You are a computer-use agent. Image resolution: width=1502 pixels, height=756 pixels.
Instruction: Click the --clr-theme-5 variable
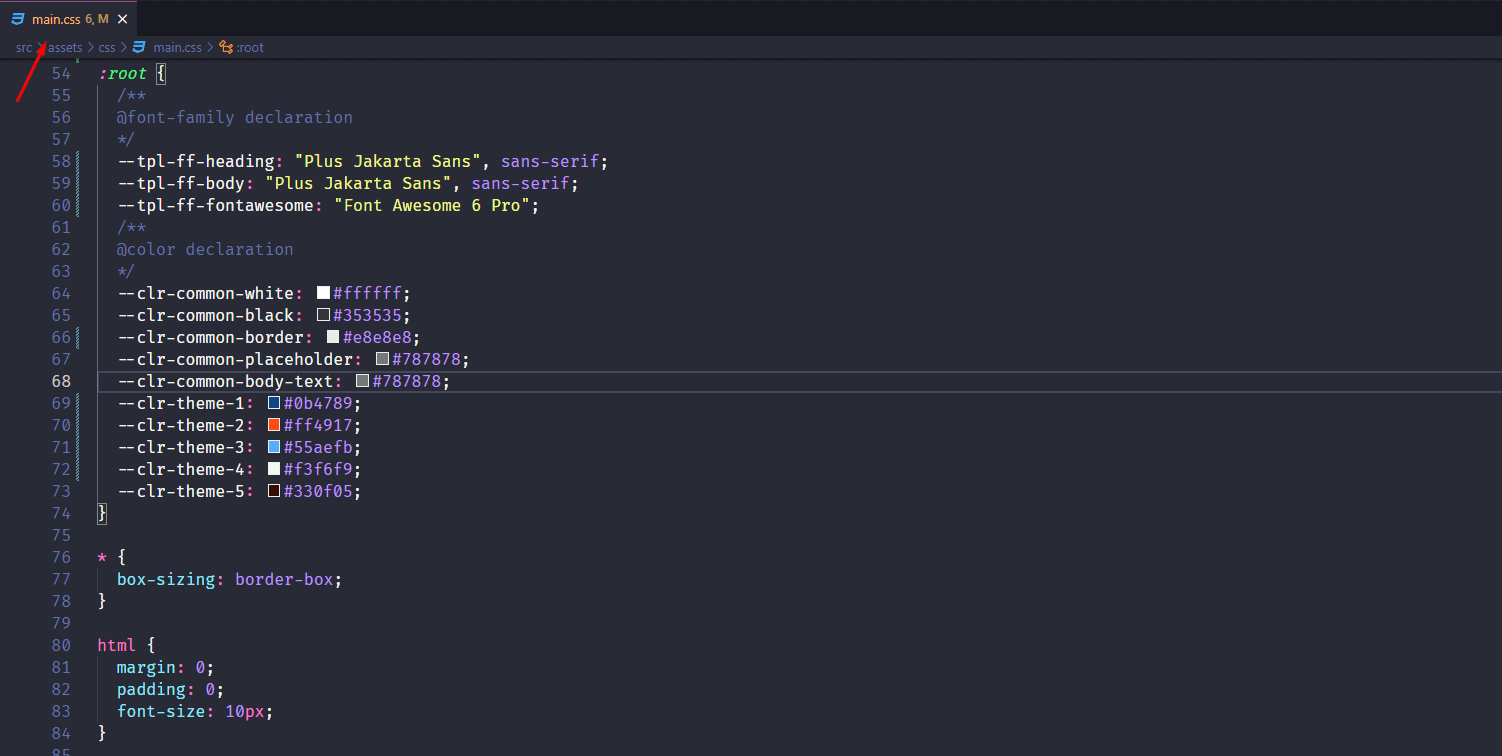click(181, 491)
